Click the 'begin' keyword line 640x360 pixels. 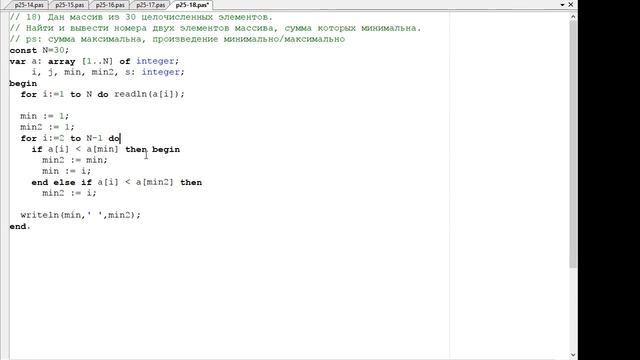click(23, 83)
